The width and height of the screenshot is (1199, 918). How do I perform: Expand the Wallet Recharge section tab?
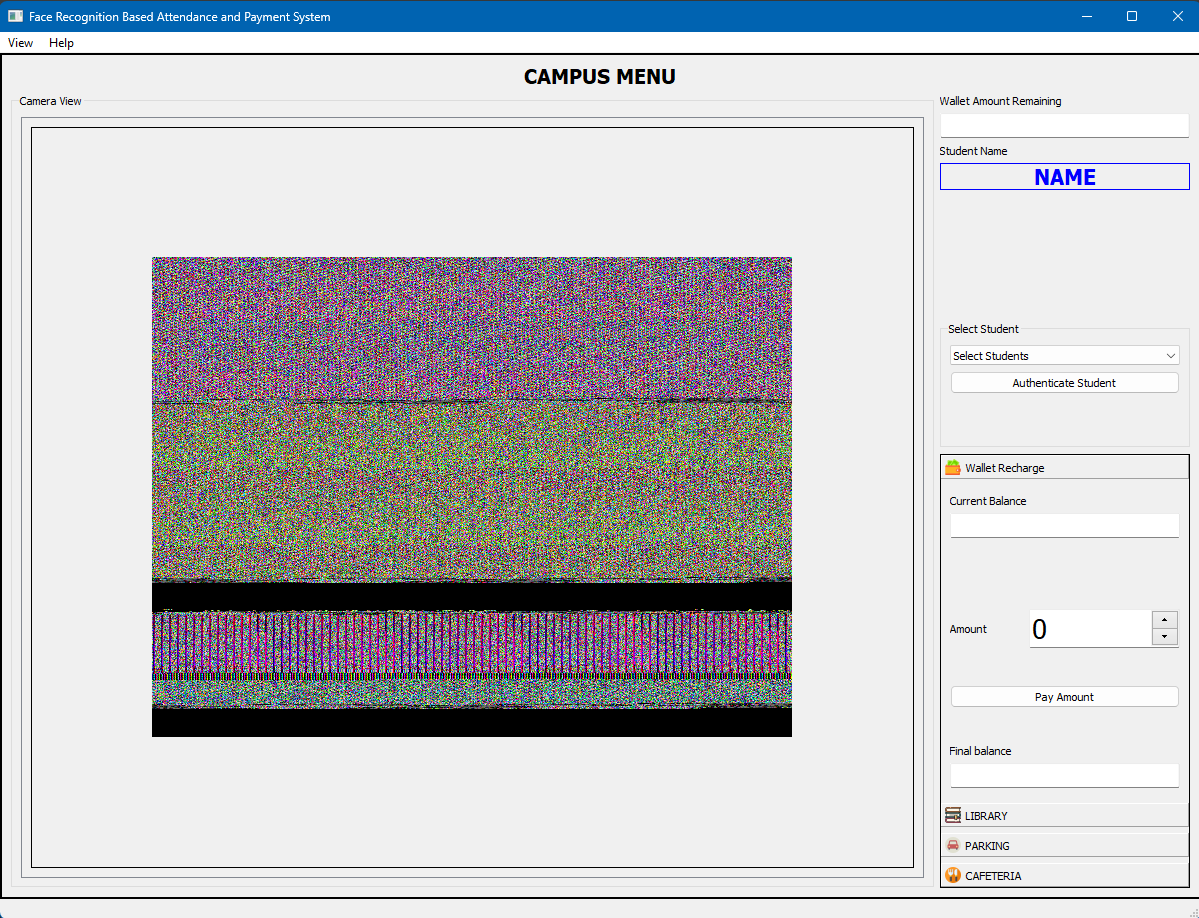coord(1064,467)
